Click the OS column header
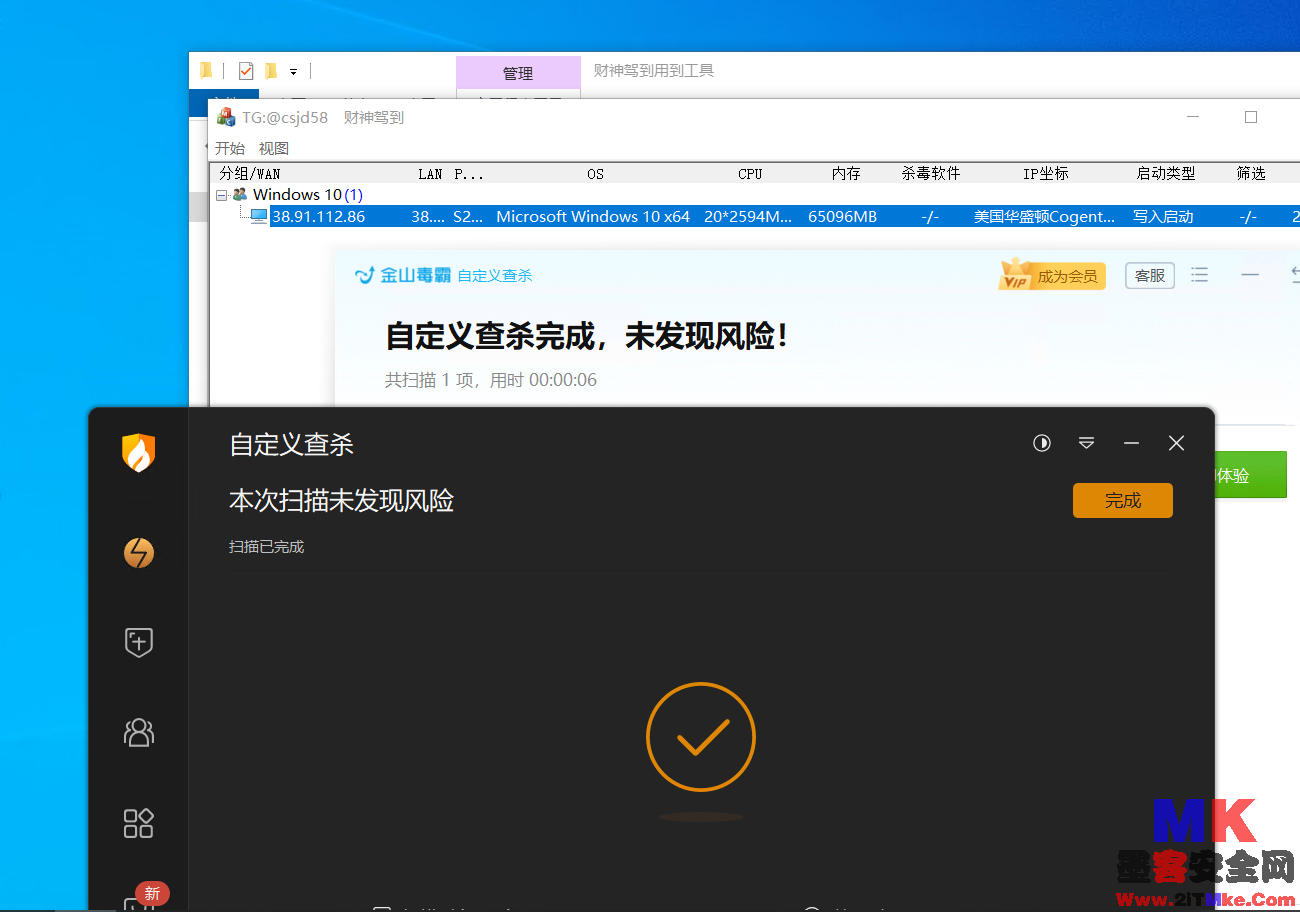This screenshot has width=1300, height=912. point(595,174)
